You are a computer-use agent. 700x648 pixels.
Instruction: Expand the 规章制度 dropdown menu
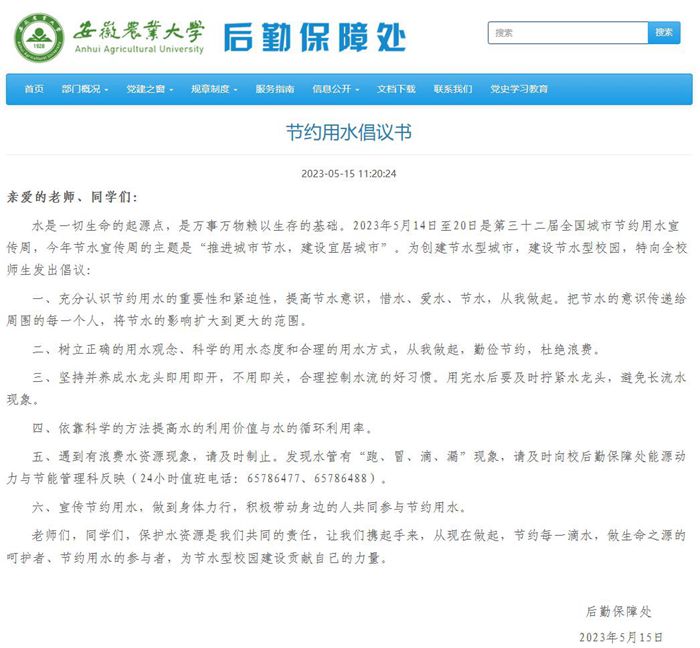[215, 89]
